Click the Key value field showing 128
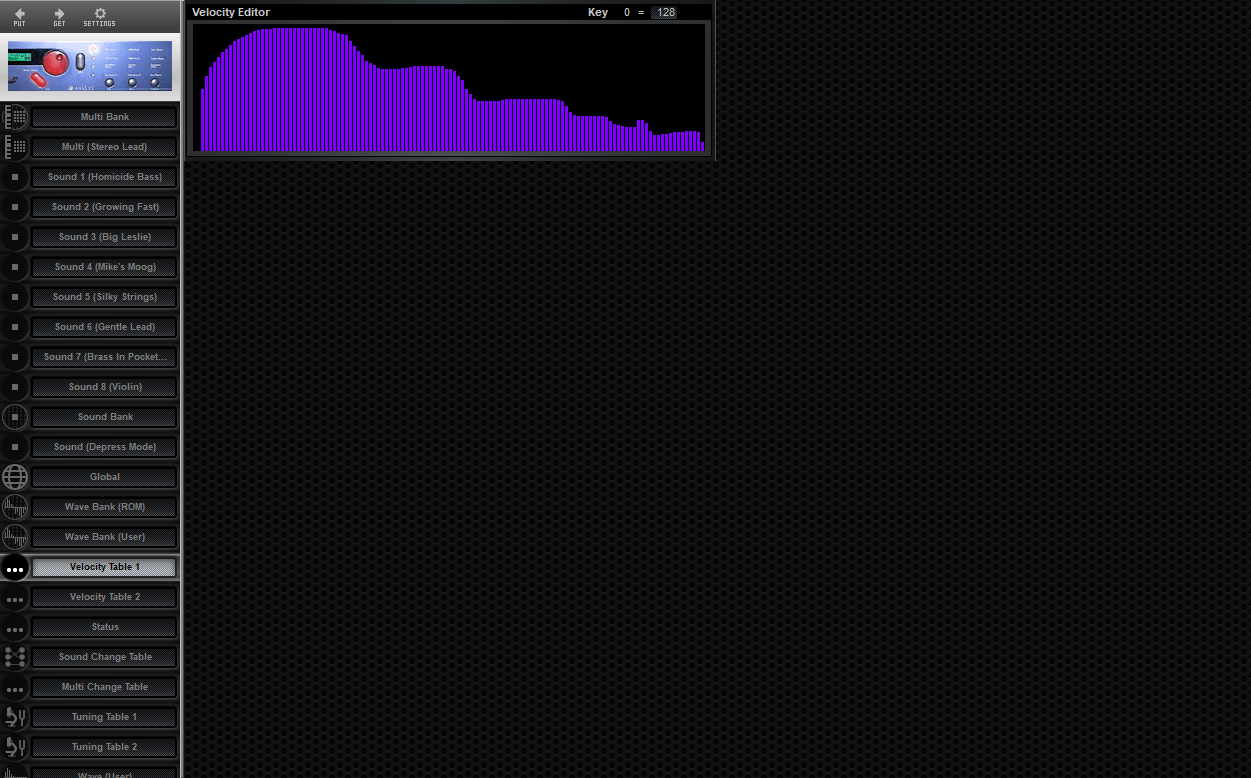 (x=664, y=12)
